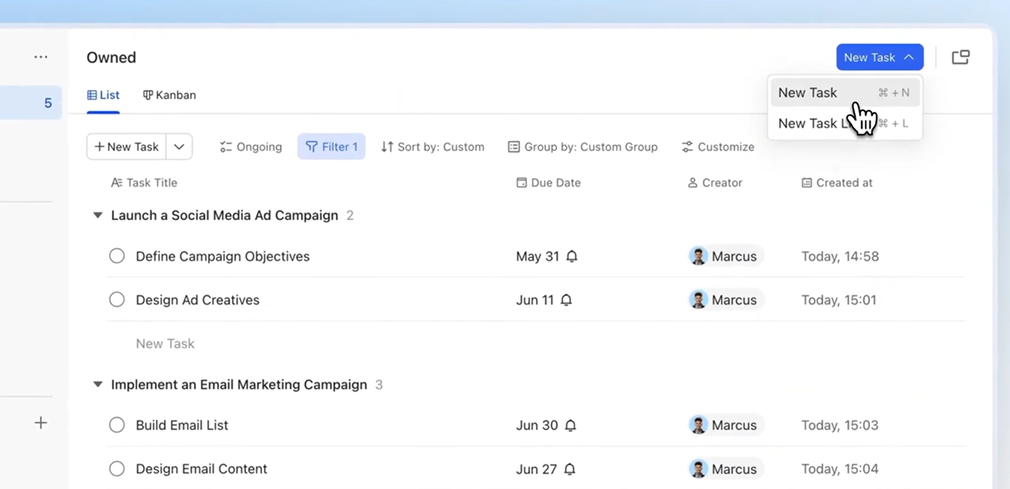Screen dimensions: 1010x489
Task: Select New Task from the dropdown menu
Action: tap(808, 93)
